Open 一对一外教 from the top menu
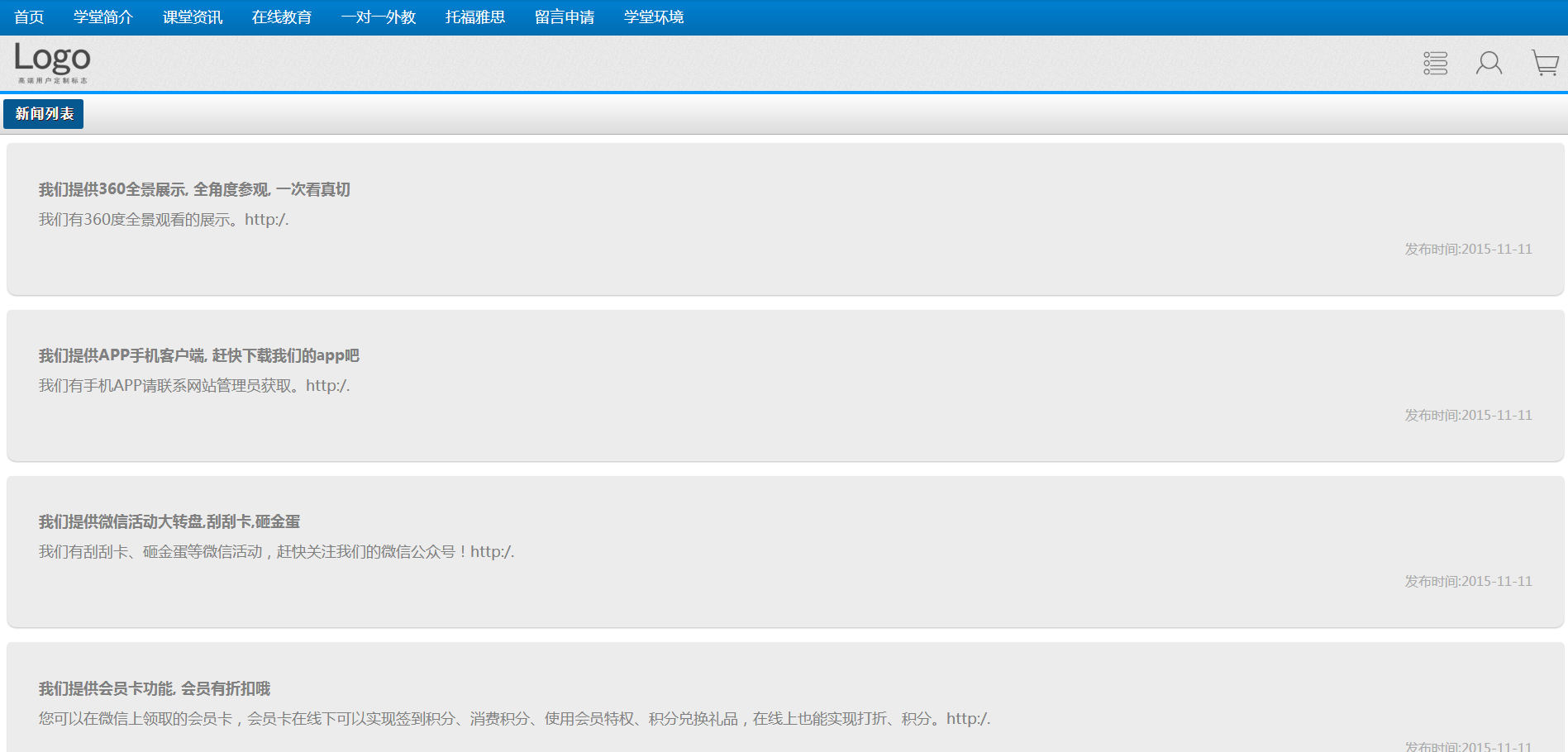 coord(379,17)
